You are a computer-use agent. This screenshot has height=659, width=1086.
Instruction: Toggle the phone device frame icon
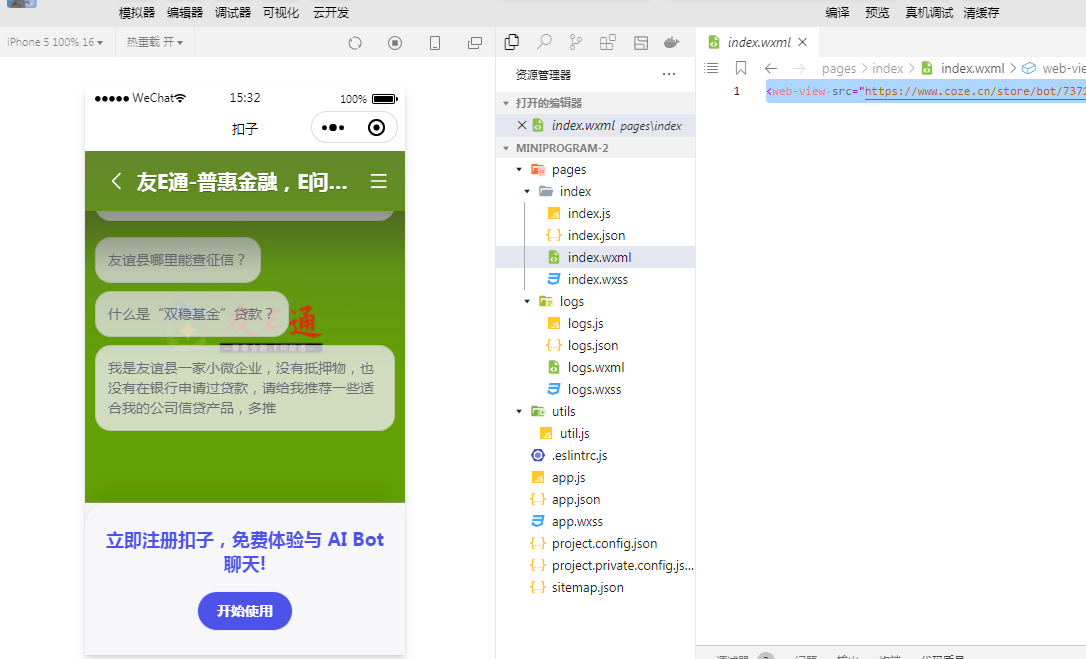click(435, 43)
